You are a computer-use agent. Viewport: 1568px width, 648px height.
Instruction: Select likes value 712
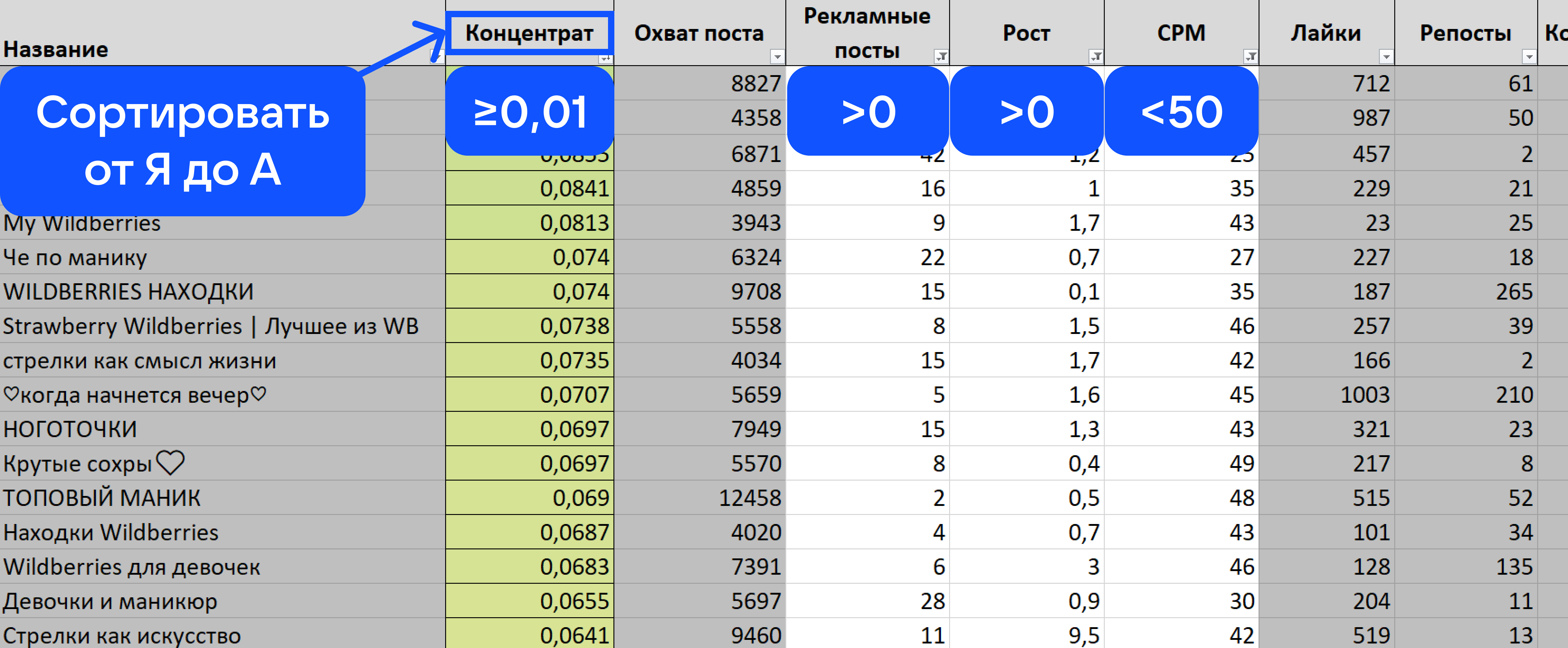pos(1326,84)
